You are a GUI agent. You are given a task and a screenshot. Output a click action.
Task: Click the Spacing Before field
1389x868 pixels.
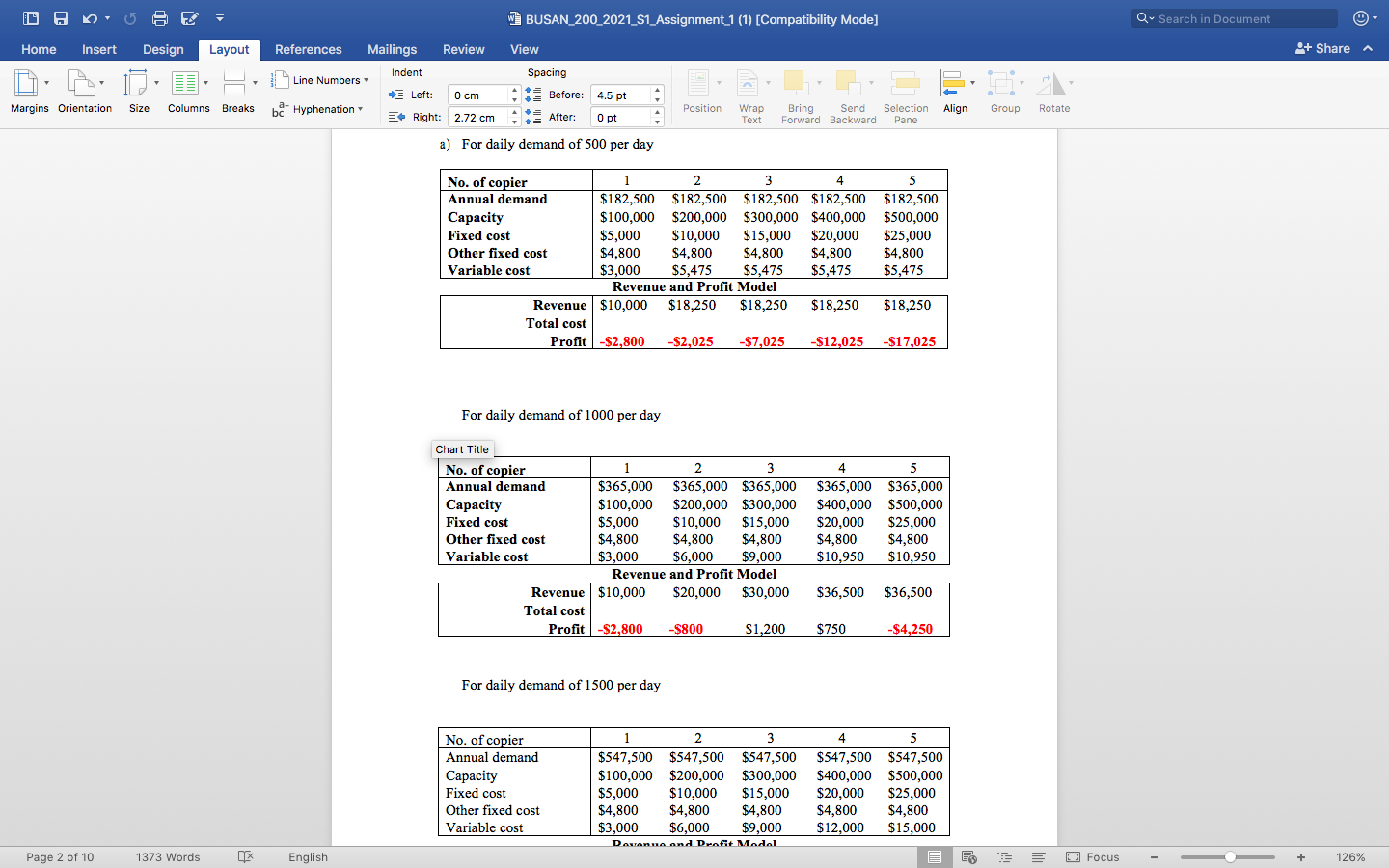point(621,95)
